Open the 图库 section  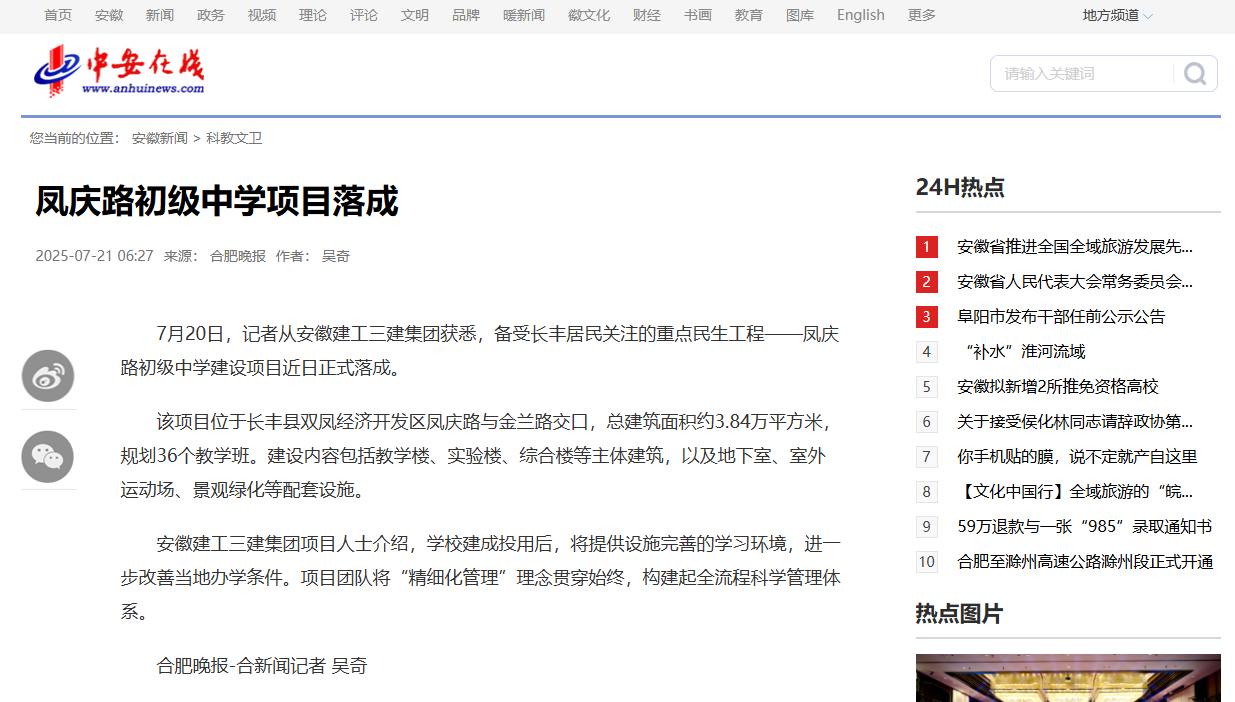[800, 15]
